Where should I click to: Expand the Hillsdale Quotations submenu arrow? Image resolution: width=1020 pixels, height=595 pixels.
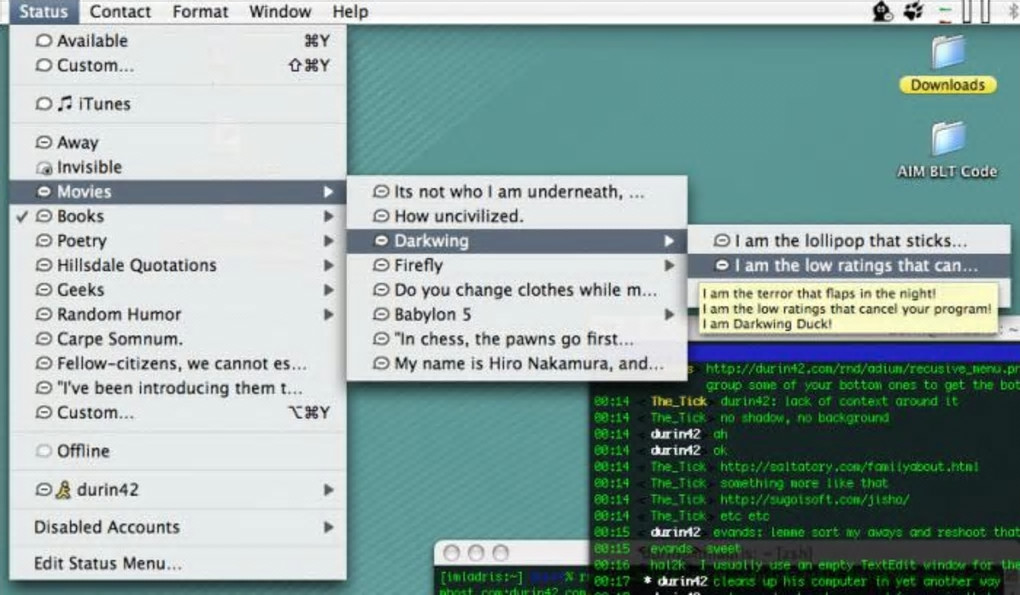(x=329, y=265)
